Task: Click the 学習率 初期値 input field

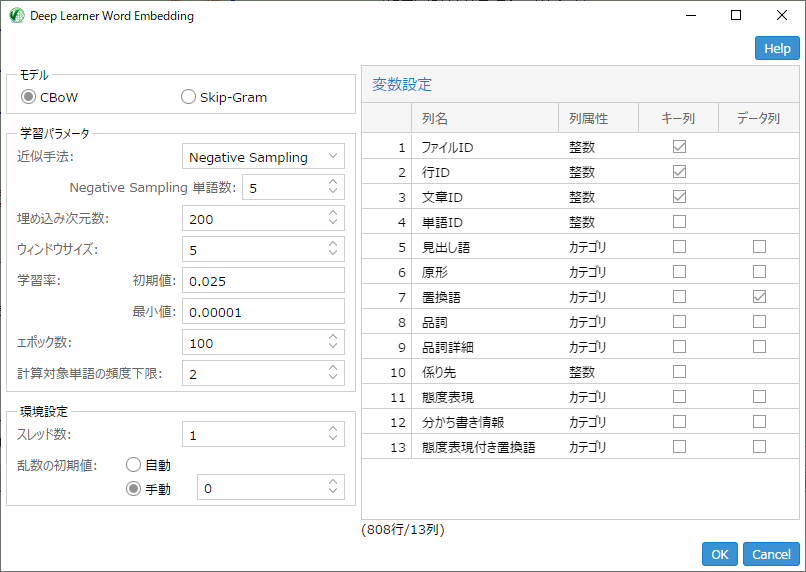Action: click(x=263, y=281)
